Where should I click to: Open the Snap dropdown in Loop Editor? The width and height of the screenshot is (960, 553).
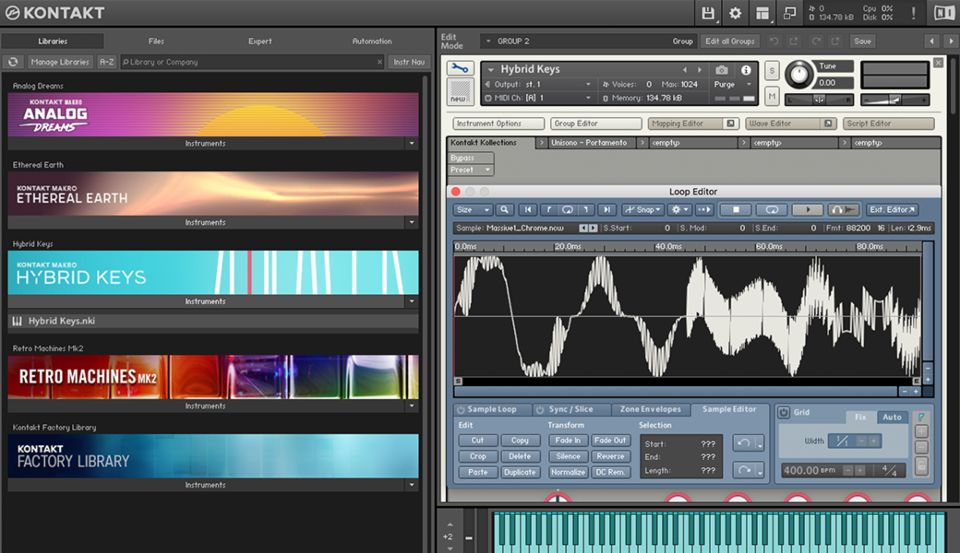pyautogui.click(x=643, y=209)
